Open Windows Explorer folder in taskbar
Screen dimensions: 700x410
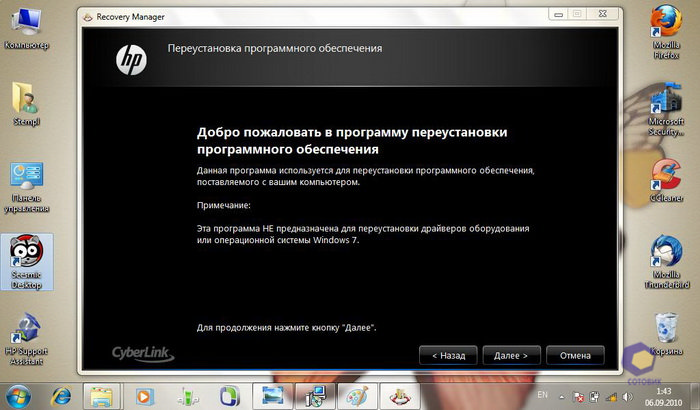coord(101,392)
